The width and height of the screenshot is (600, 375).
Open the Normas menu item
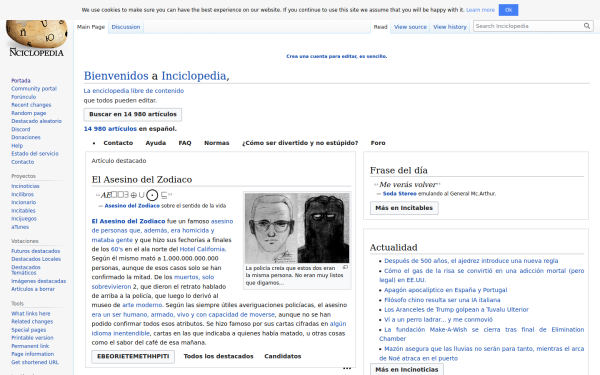[217, 143]
